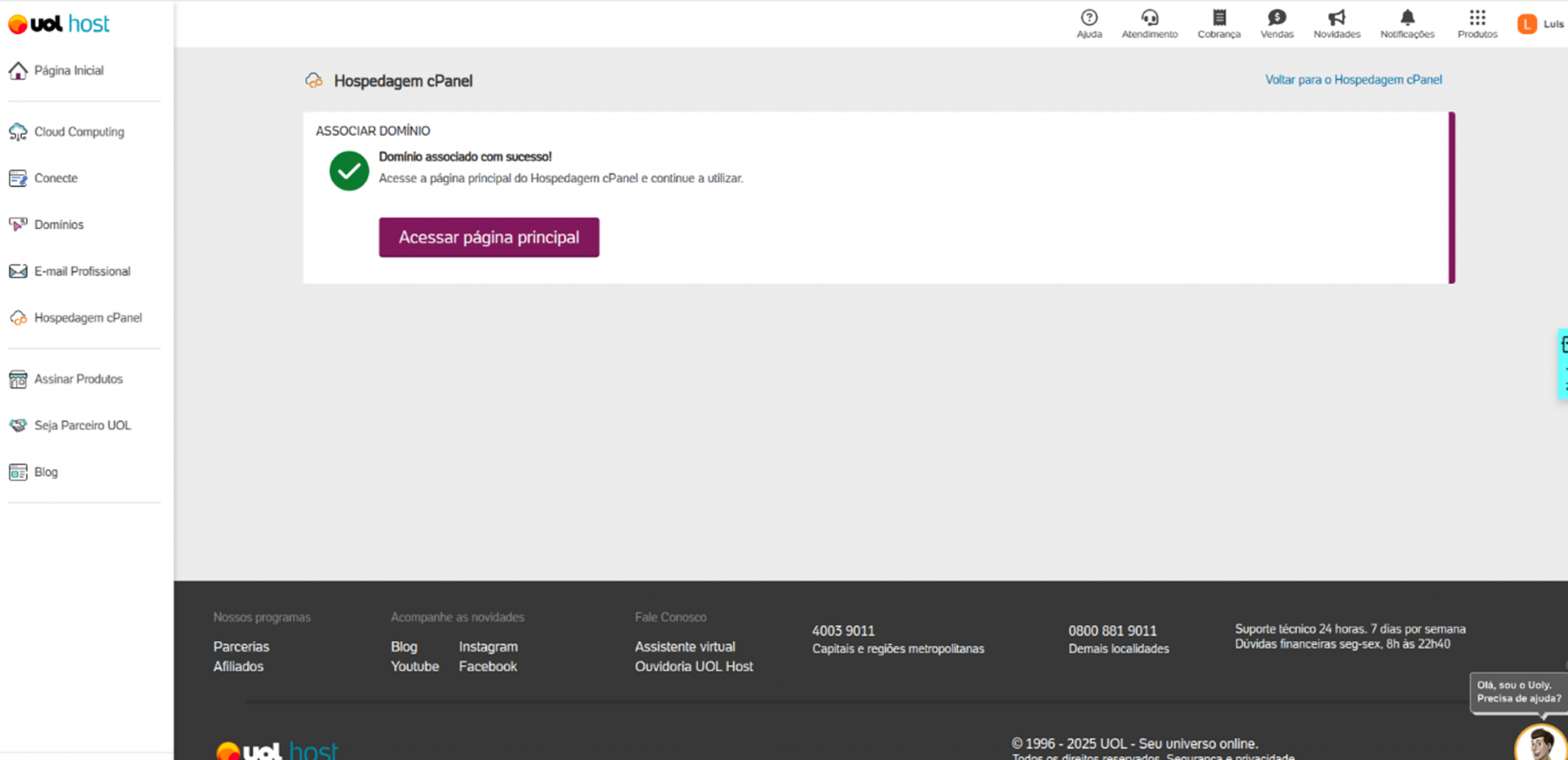Visit the Youtube footer link
The height and width of the screenshot is (760, 1568).
tap(414, 666)
